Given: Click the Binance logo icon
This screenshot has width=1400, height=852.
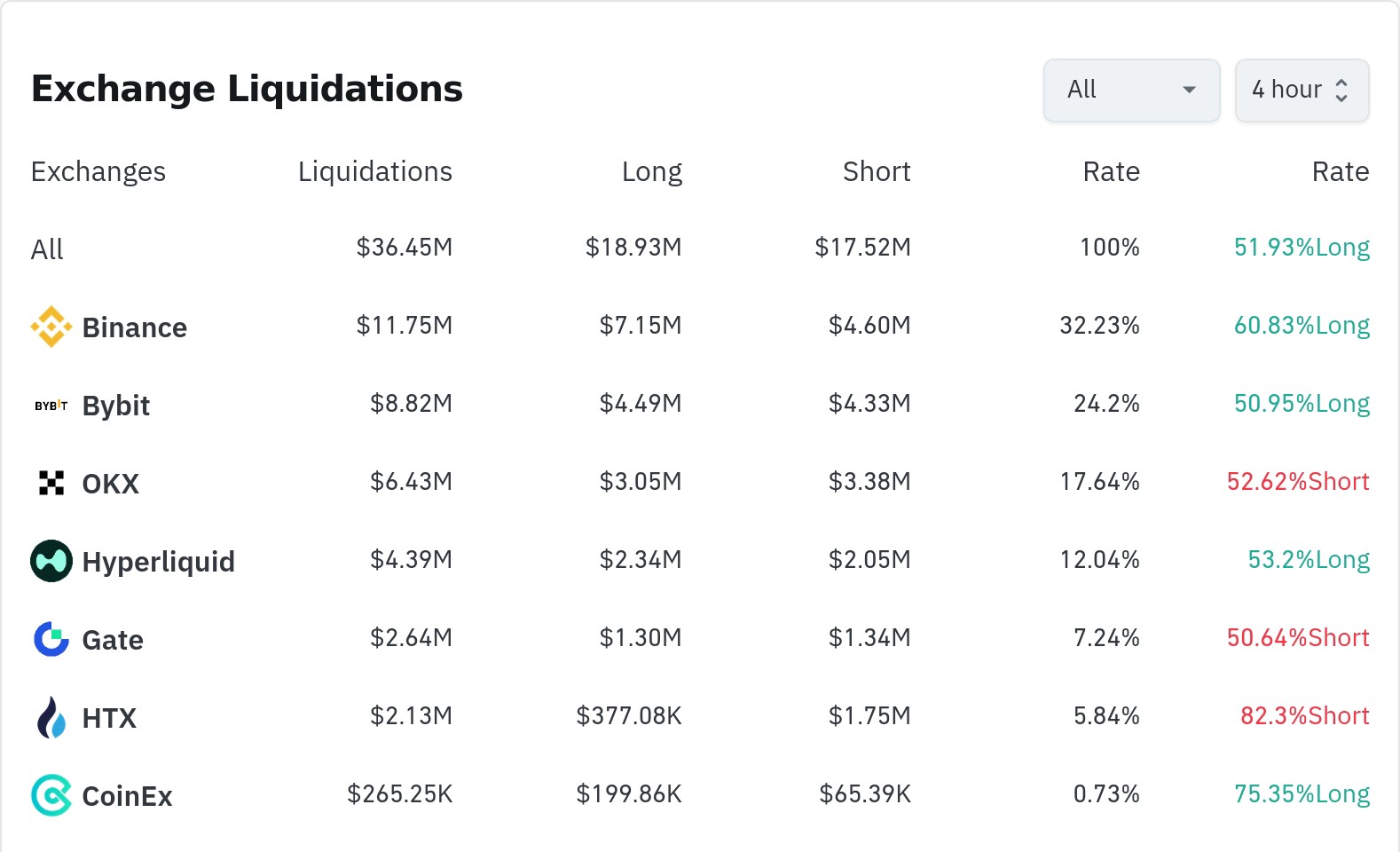Looking at the screenshot, I should pos(51,327).
